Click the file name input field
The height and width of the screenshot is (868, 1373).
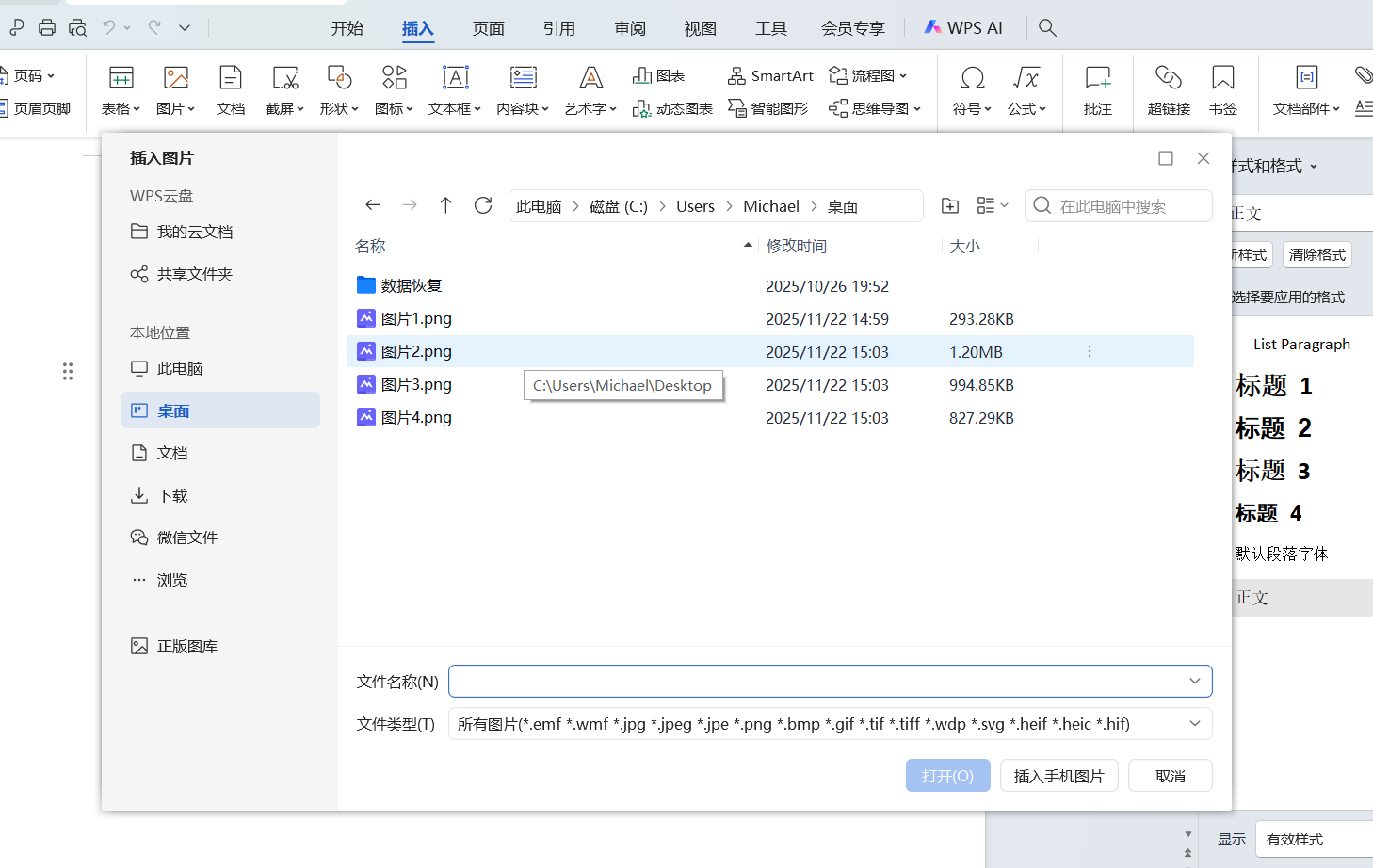click(830, 681)
